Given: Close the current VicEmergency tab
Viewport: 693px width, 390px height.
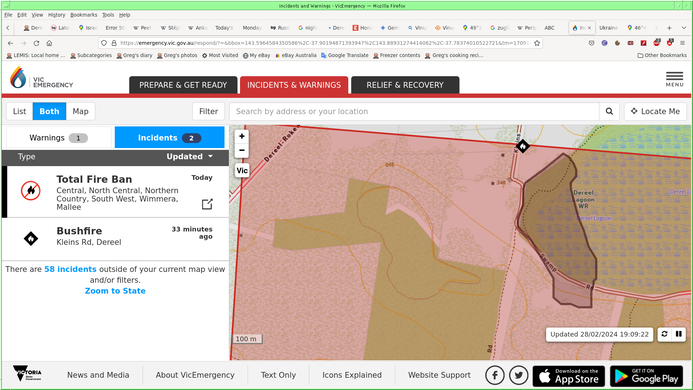Looking at the screenshot, I should (589, 27).
